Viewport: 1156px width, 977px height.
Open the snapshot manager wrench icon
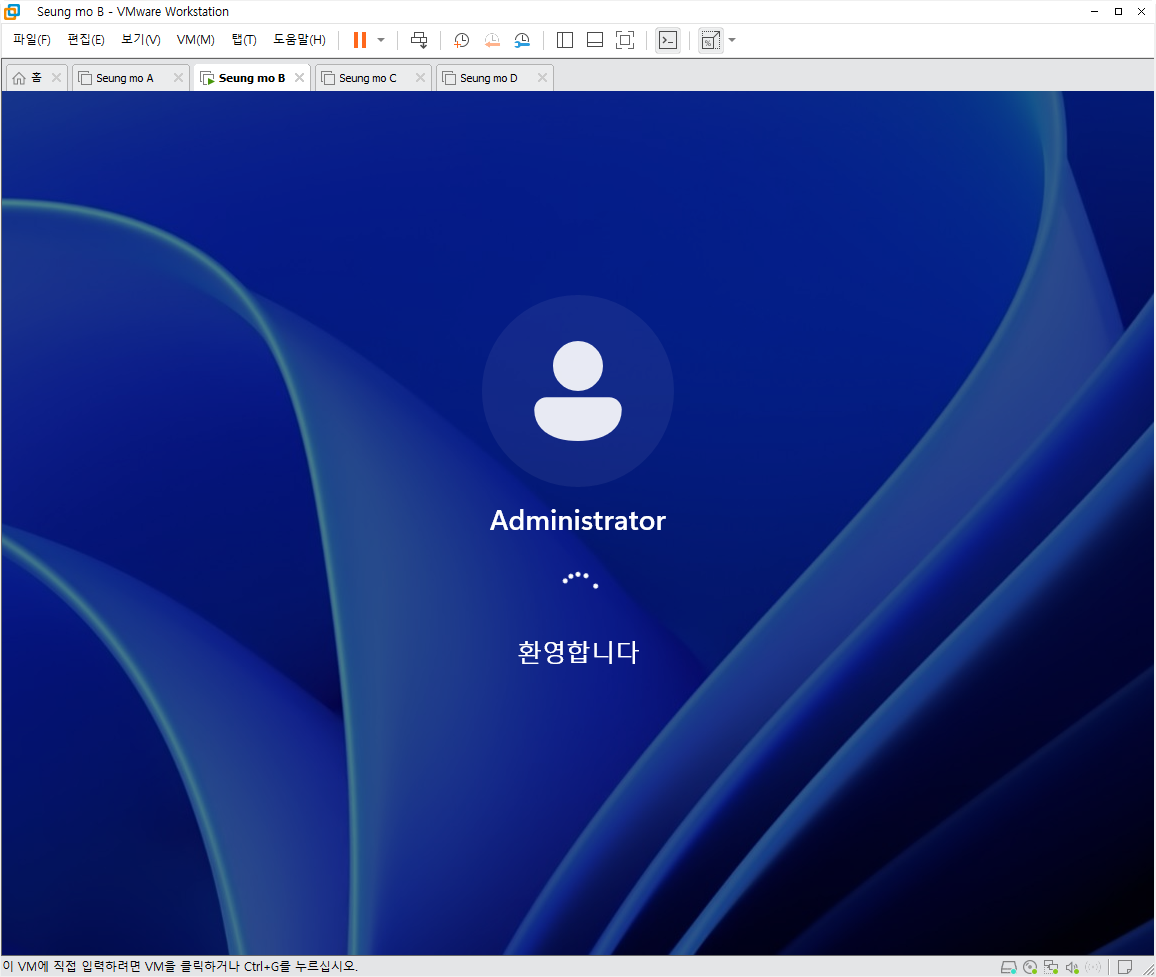(522, 40)
